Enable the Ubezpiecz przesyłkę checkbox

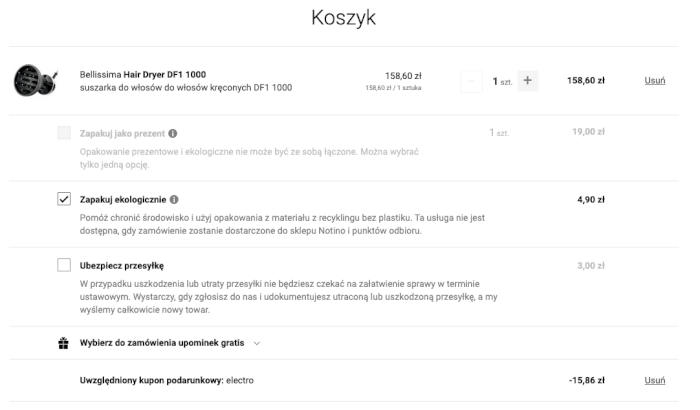[x=64, y=265]
